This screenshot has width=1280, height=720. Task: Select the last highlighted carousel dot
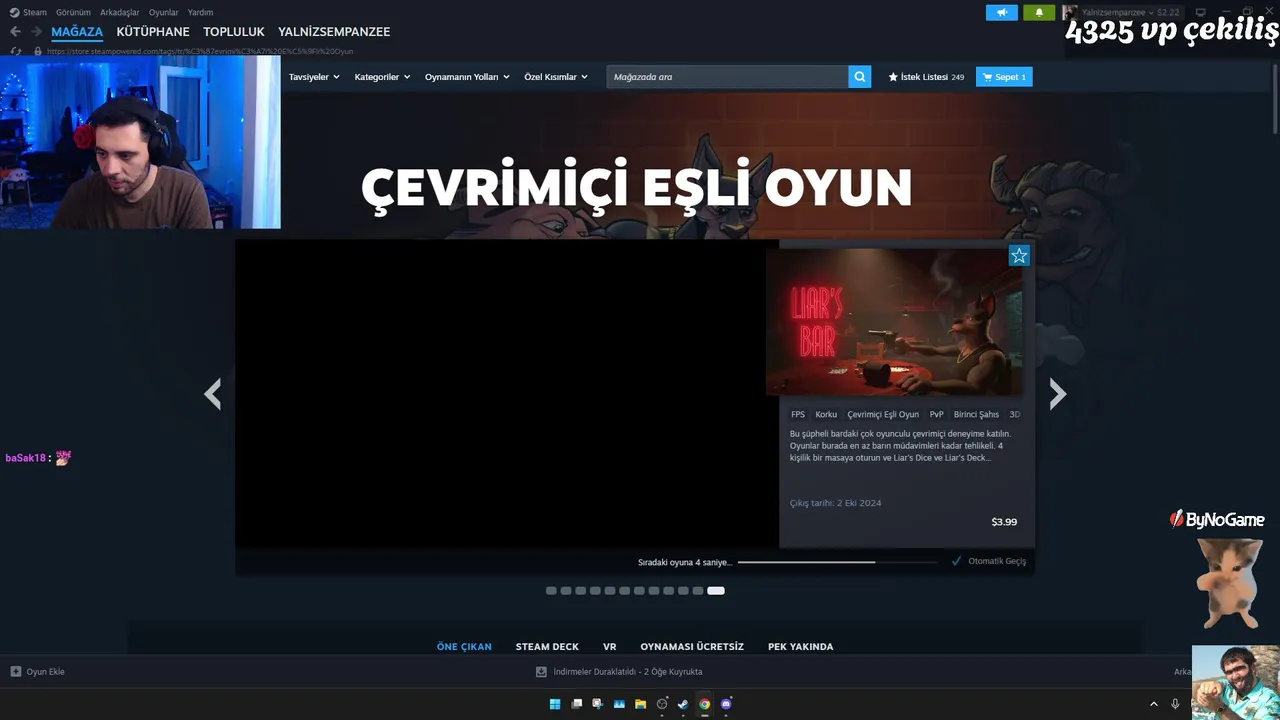pyautogui.click(x=715, y=591)
